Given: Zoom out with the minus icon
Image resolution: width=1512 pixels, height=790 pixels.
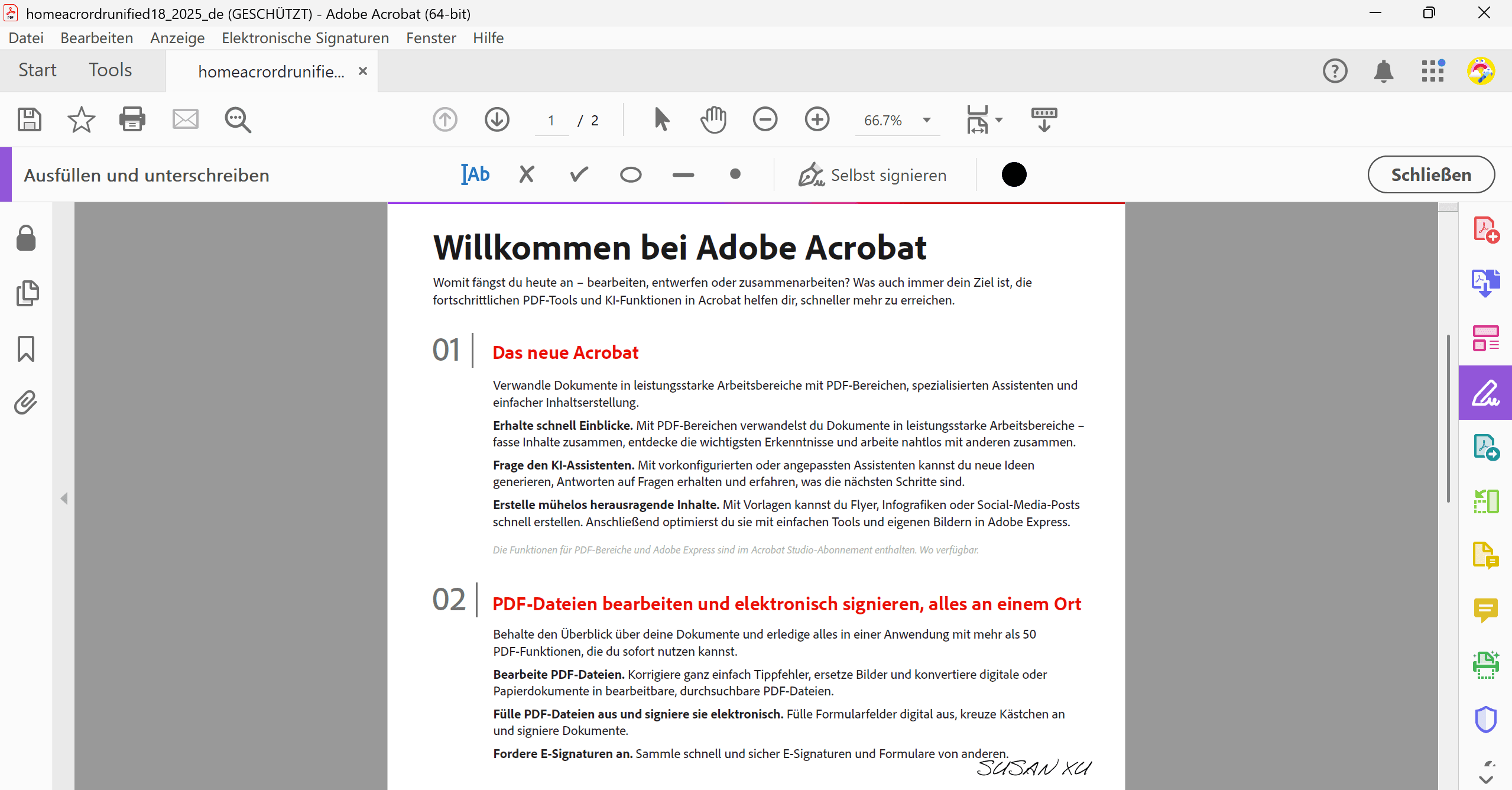Looking at the screenshot, I should [x=765, y=119].
